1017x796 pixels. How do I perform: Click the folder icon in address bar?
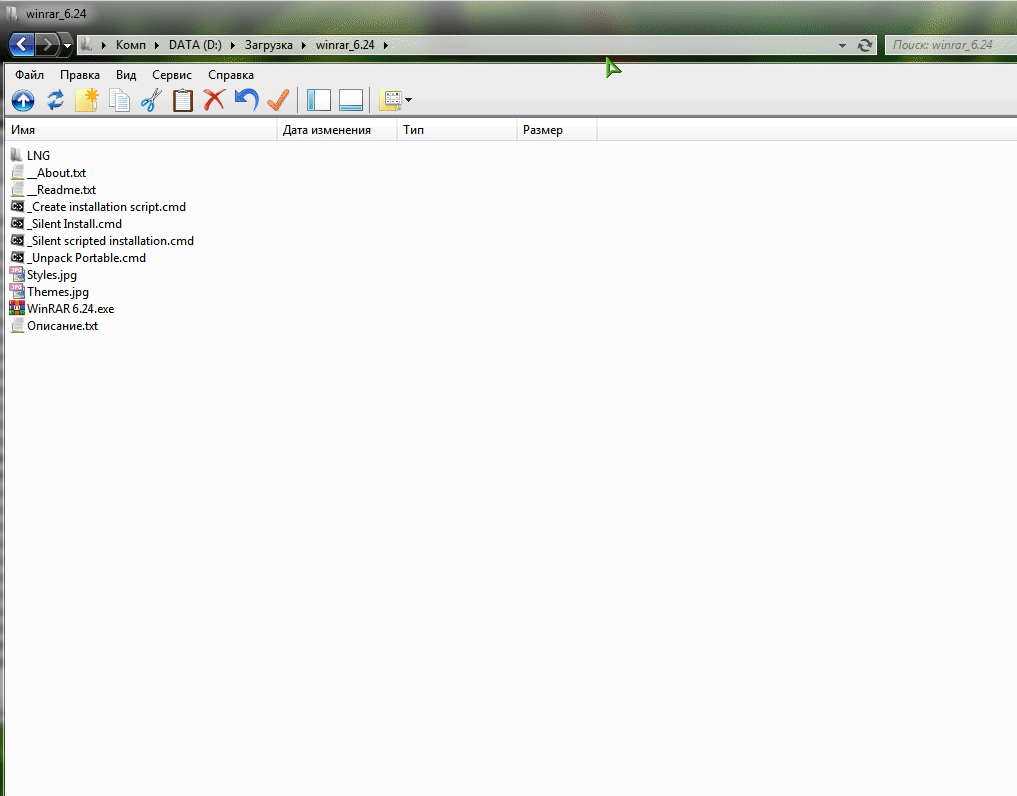(87, 45)
